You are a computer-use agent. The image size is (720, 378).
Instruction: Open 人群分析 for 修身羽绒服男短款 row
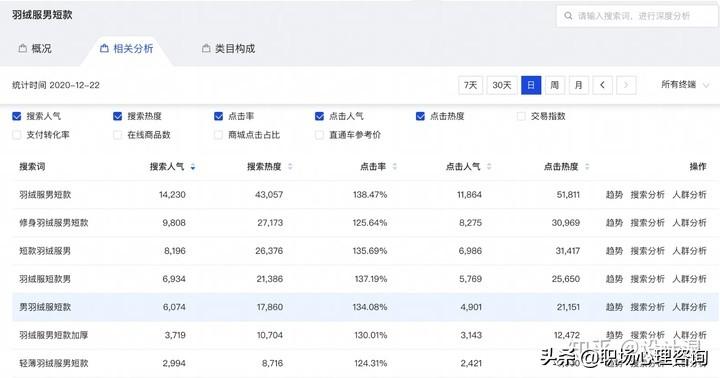pyautogui.click(x=689, y=223)
